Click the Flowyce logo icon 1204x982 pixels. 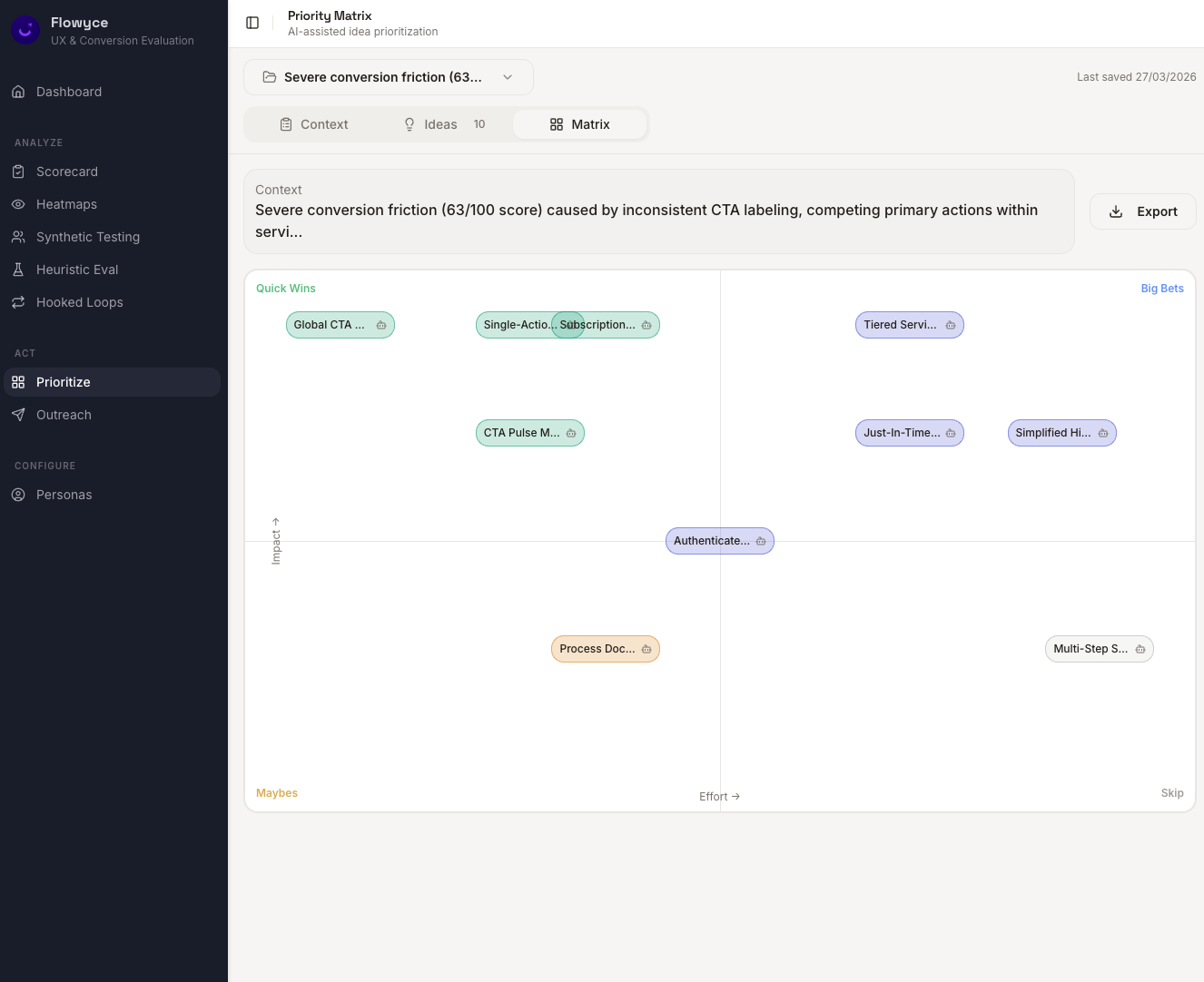[25, 31]
